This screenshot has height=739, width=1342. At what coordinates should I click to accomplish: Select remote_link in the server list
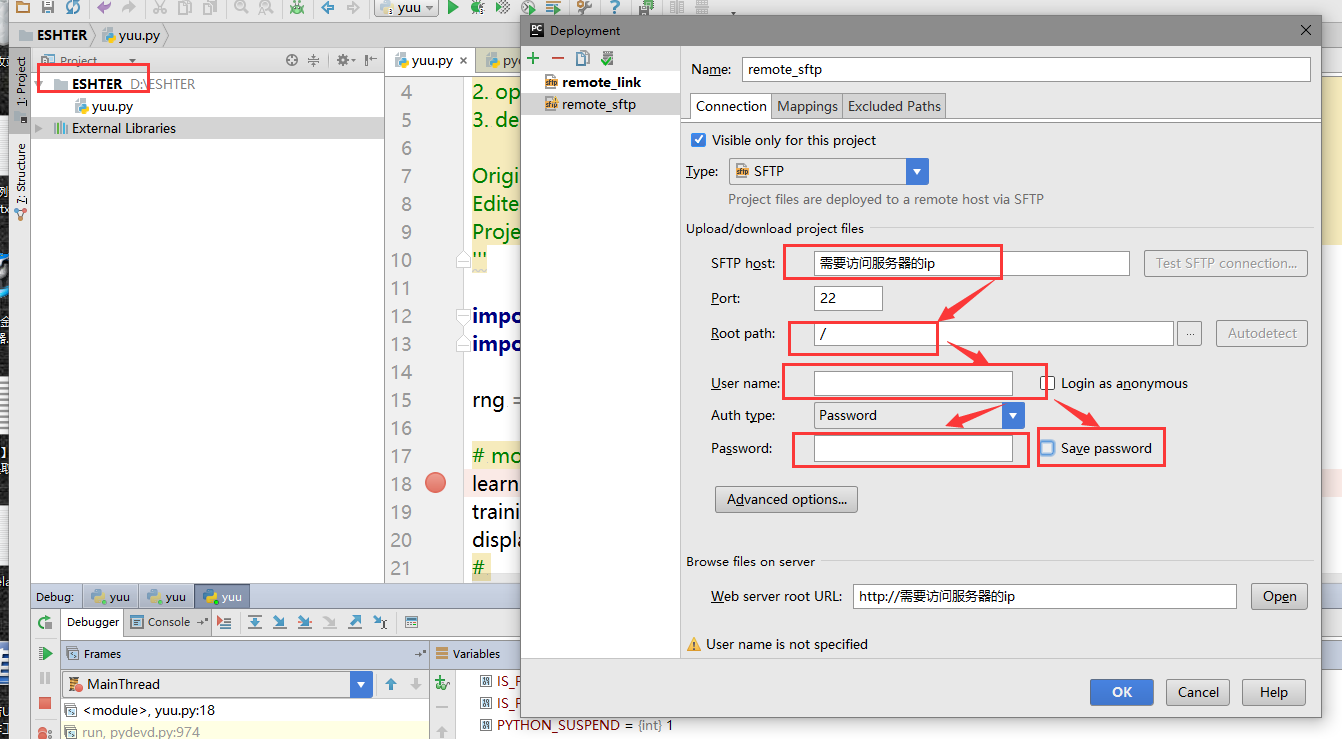point(601,82)
